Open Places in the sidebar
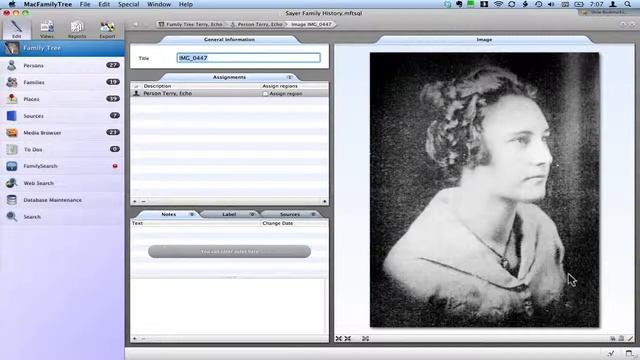The width and height of the screenshot is (640, 360). (62, 99)
